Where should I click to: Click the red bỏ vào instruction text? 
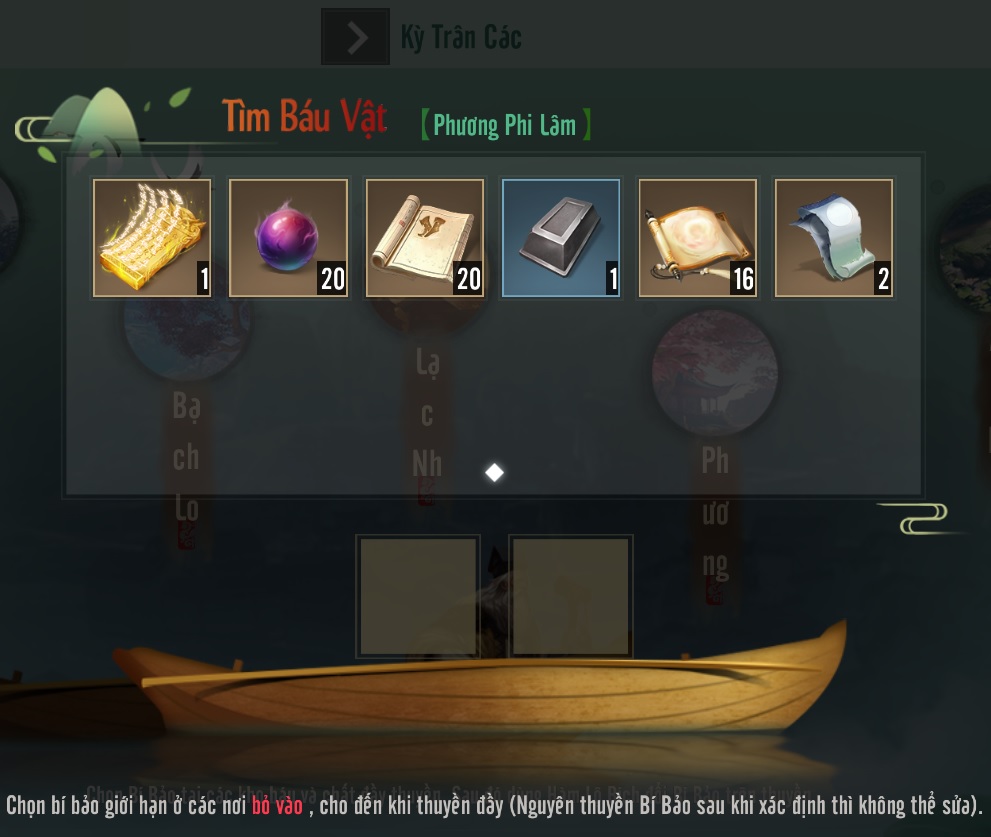point(277,805)
